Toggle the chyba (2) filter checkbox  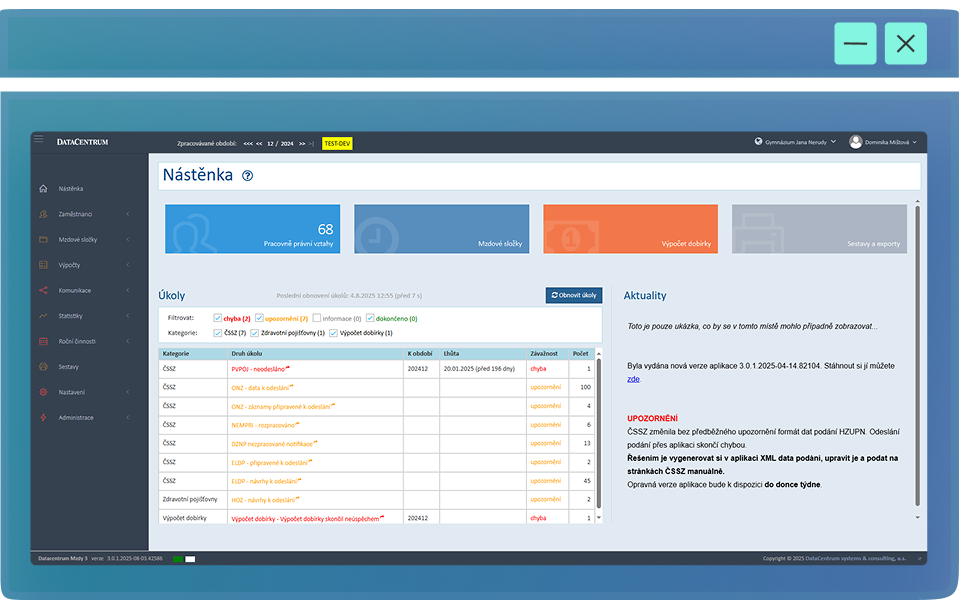(x=217, y=318)
